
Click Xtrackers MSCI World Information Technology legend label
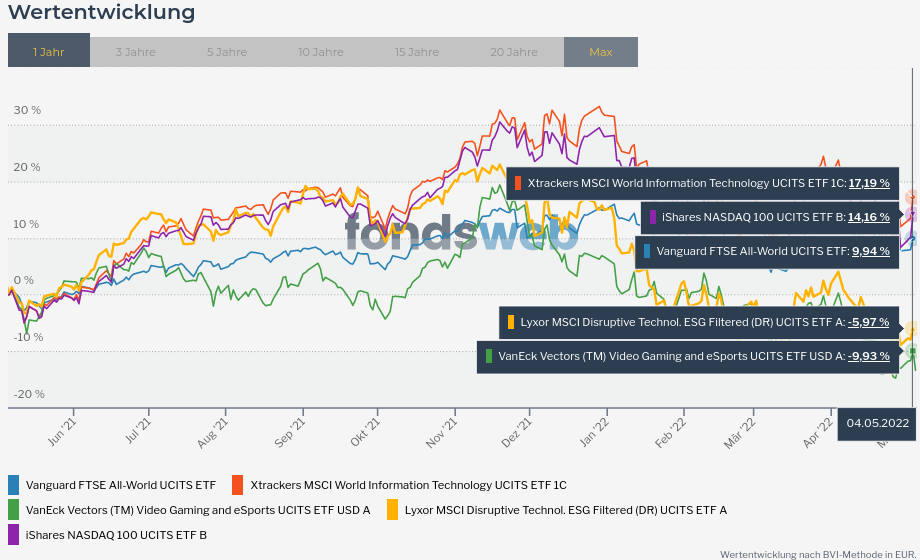point(408,485)
